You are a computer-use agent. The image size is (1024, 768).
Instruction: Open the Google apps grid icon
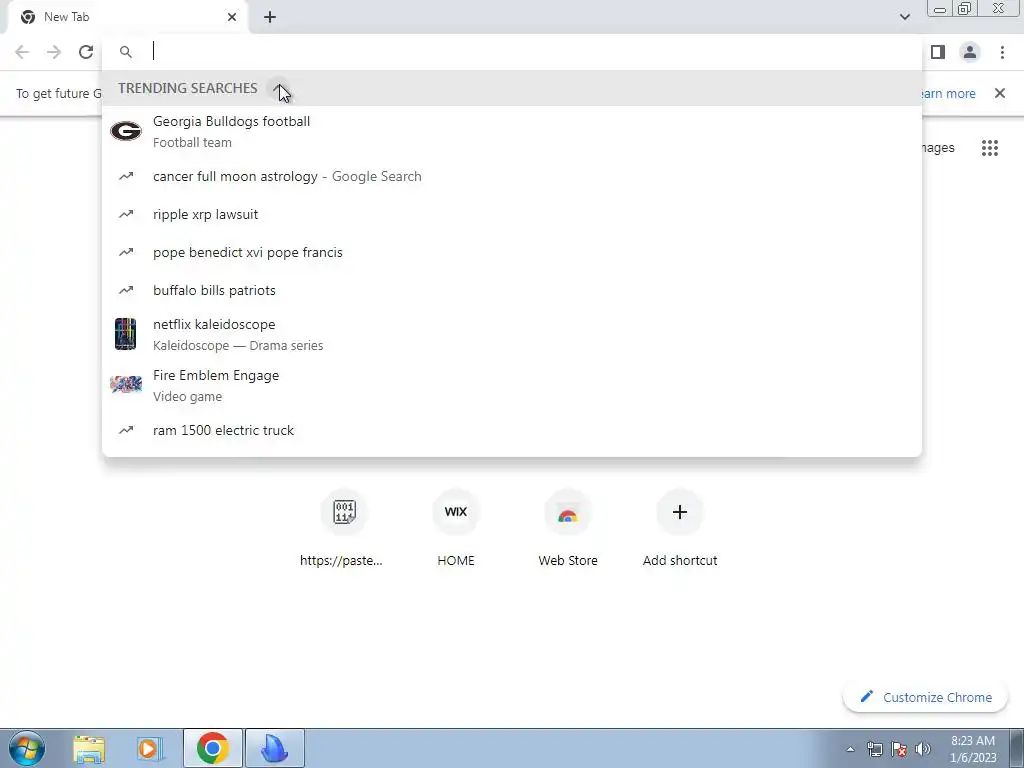(990, 148)
